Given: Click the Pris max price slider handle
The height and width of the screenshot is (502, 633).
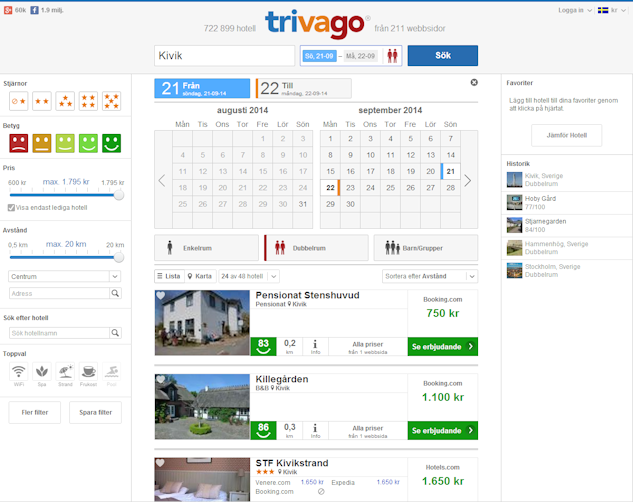Looking at the screenshot, I should pyautogui.click(x=119, y=195).
